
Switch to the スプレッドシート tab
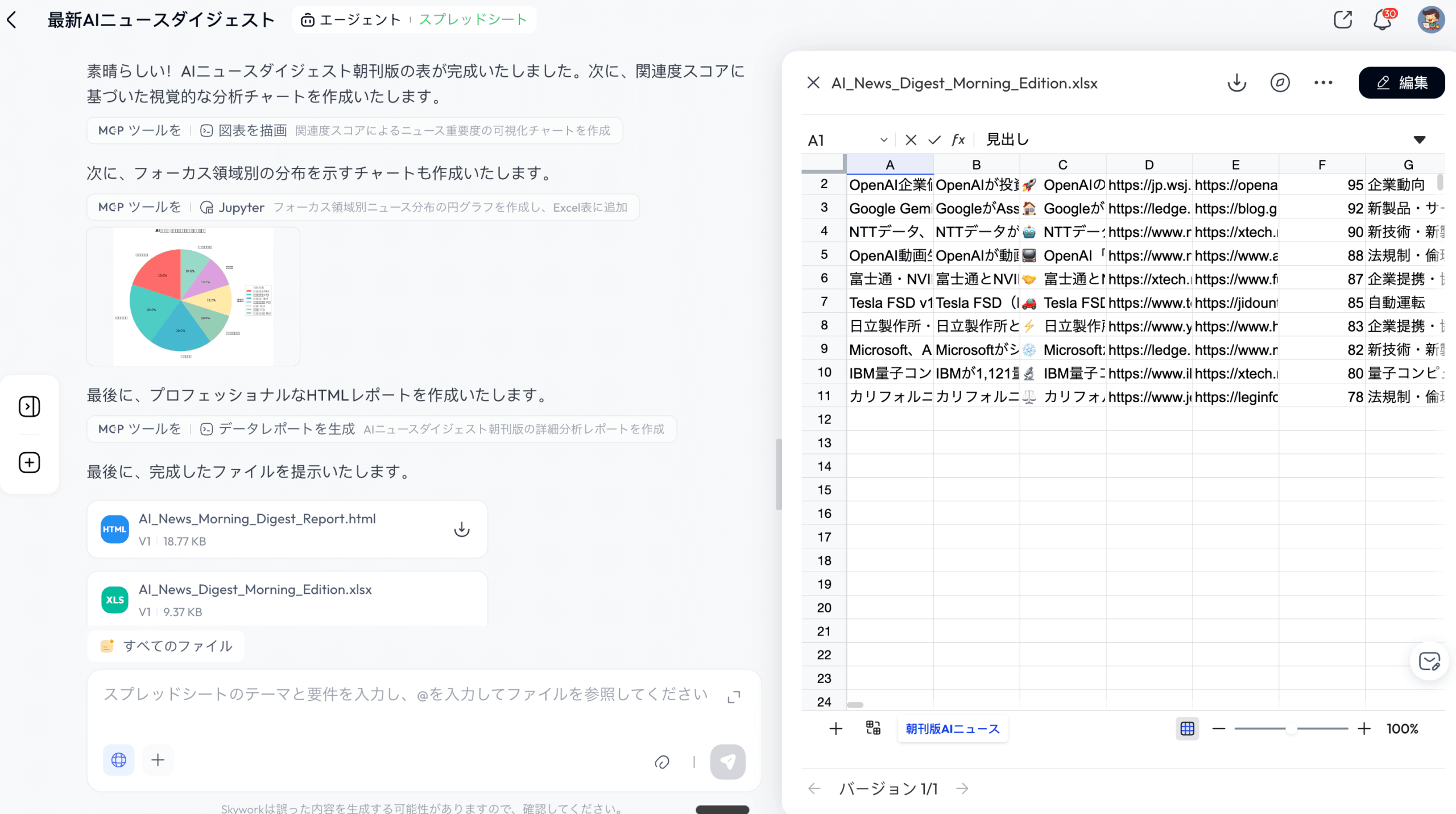(x=471, y=19)
